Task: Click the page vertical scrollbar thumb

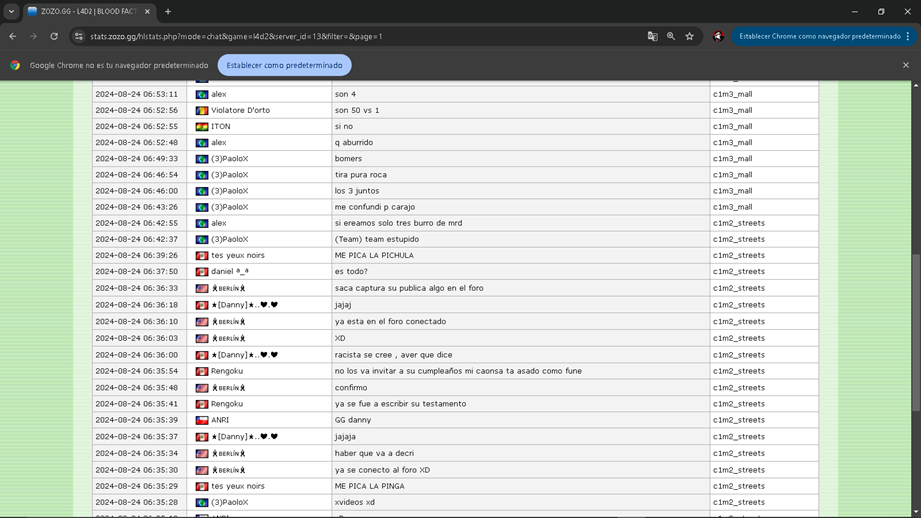Action: click(x=916, y=330)
